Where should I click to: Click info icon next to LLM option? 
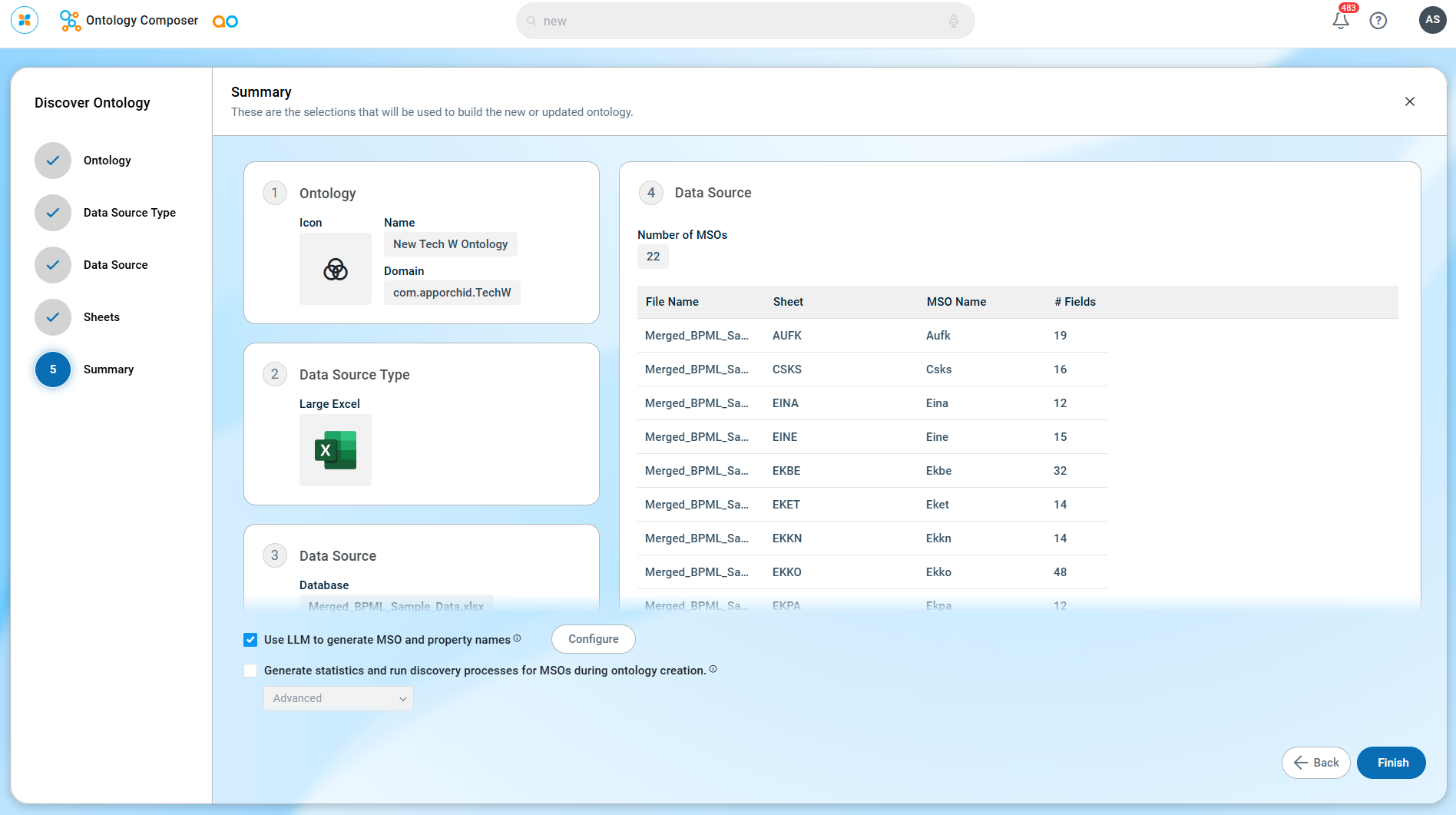tap(517, 638)
